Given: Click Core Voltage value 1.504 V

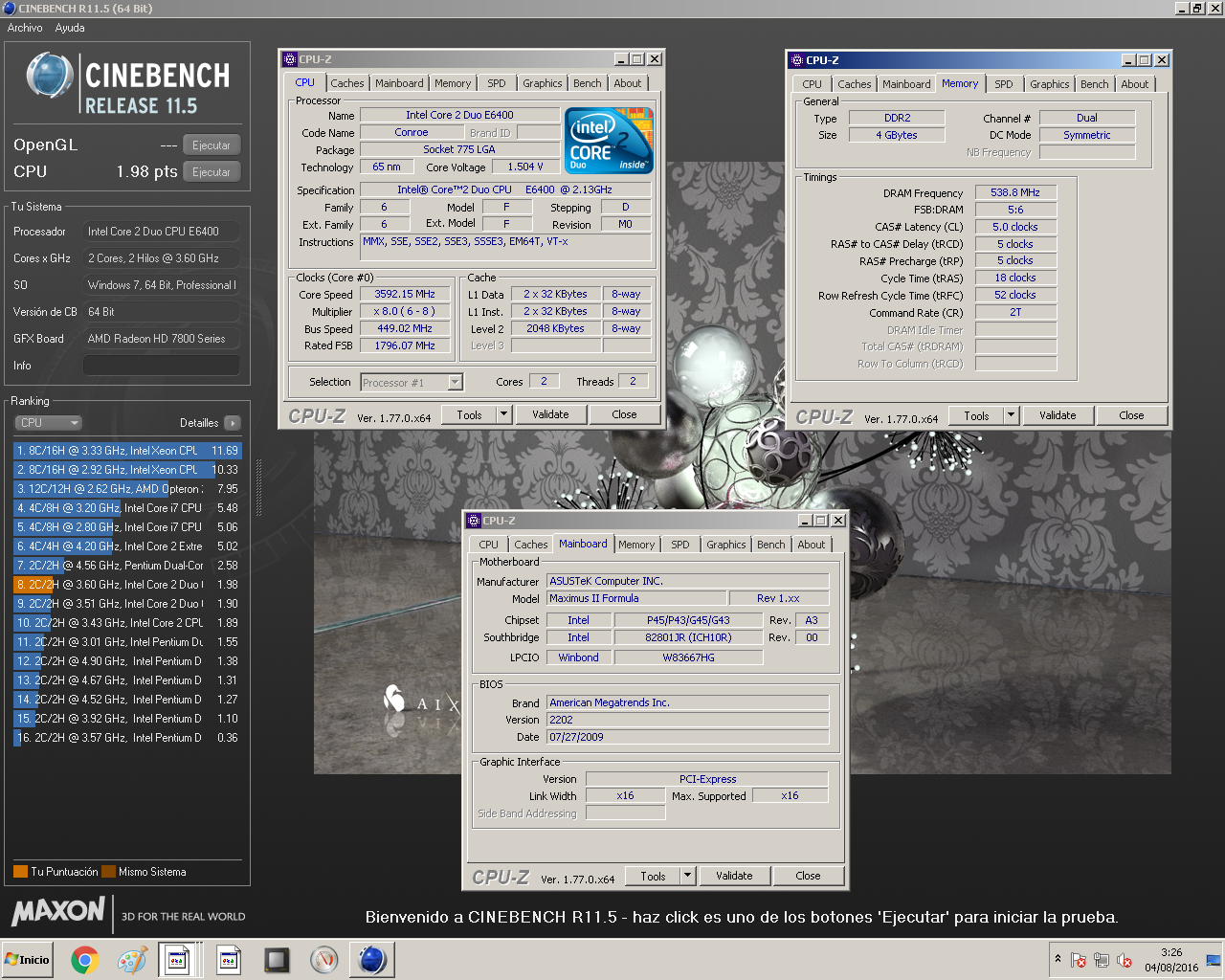Looking at the screenshot, I should point(525,167).
